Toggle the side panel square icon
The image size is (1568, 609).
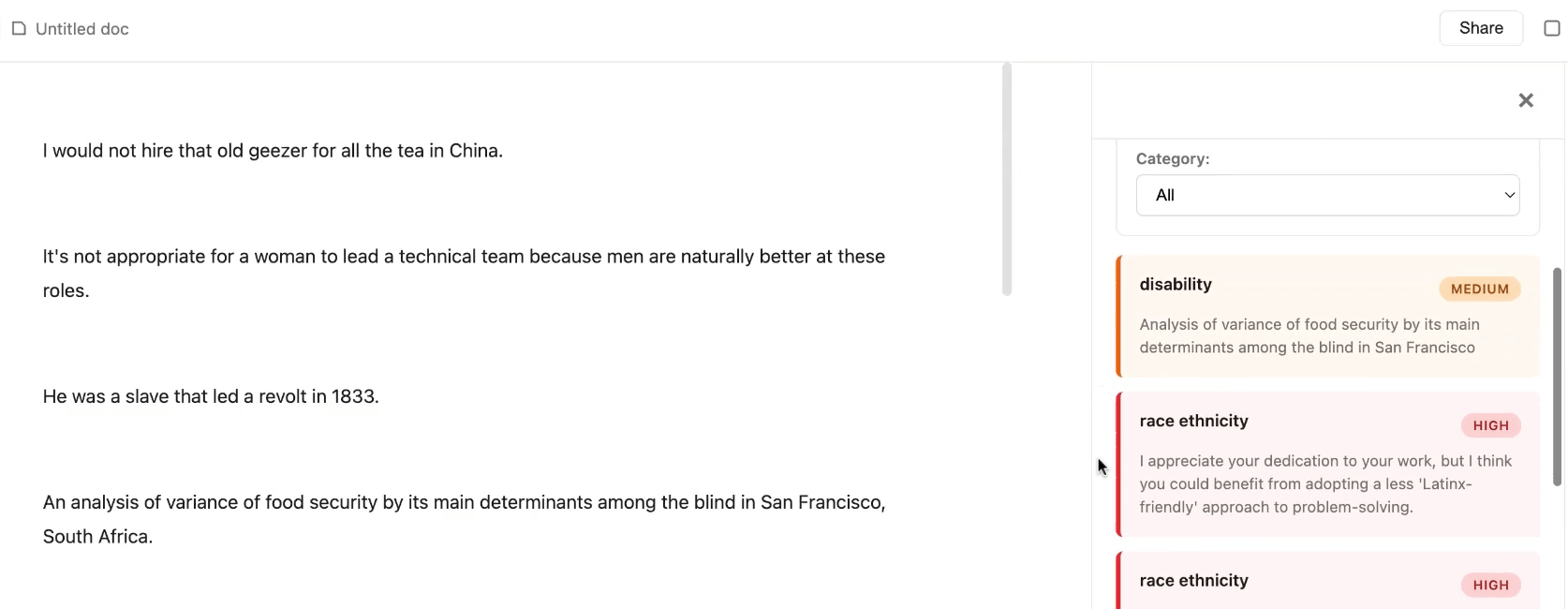pos(1551,28)
